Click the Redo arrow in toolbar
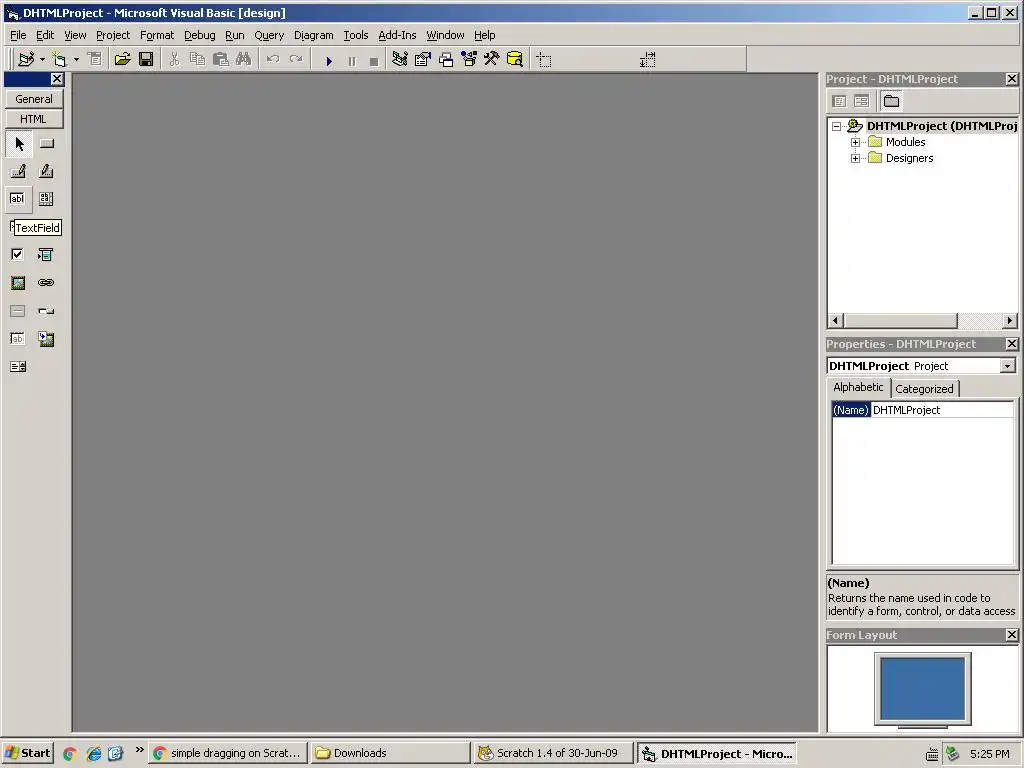 [x=296, y=59]
